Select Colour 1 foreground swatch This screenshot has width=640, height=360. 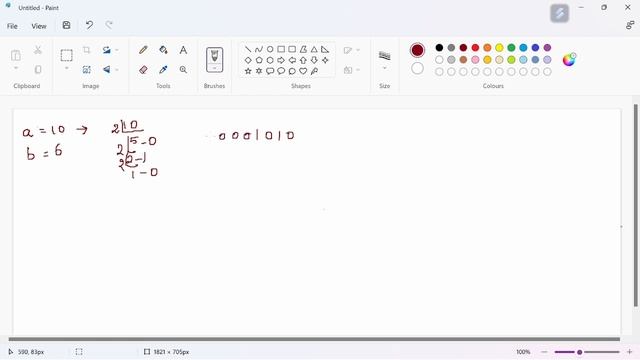417,50
